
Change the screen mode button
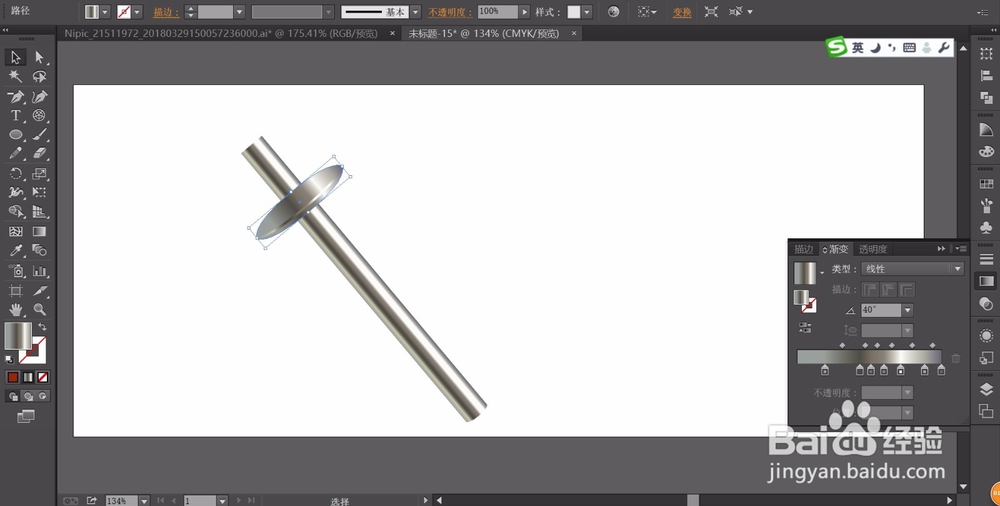(x=26, y=417)
